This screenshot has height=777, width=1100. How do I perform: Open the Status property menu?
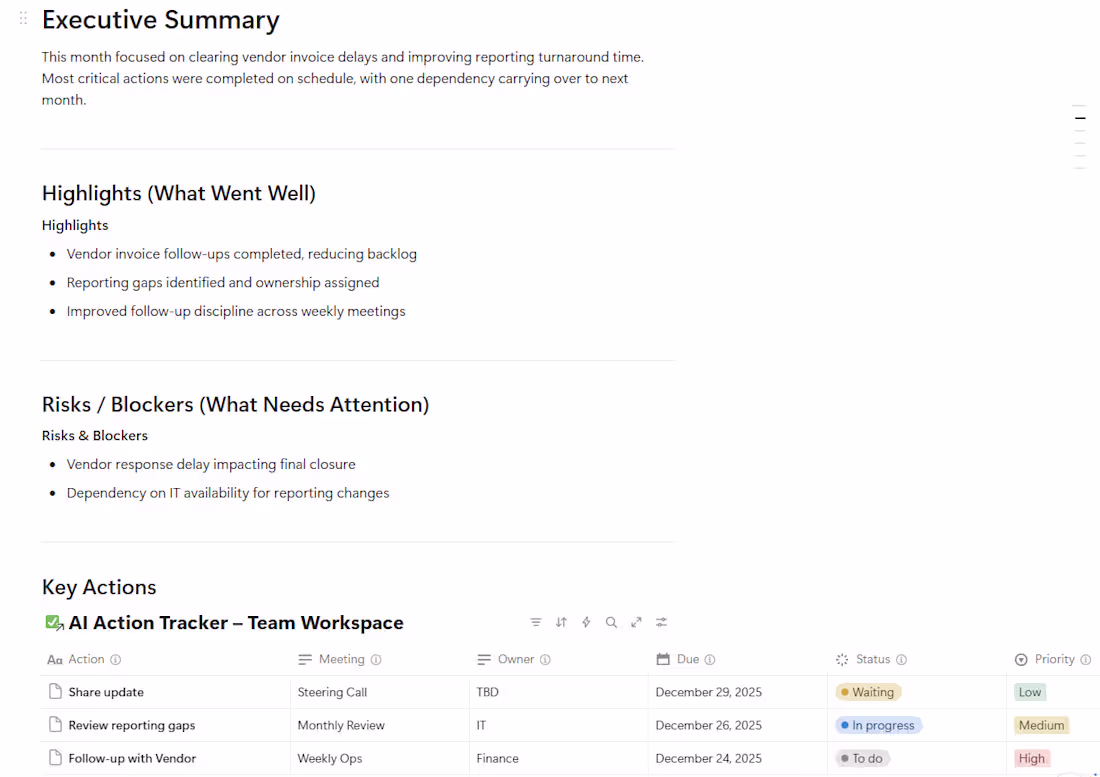(870, 659)
